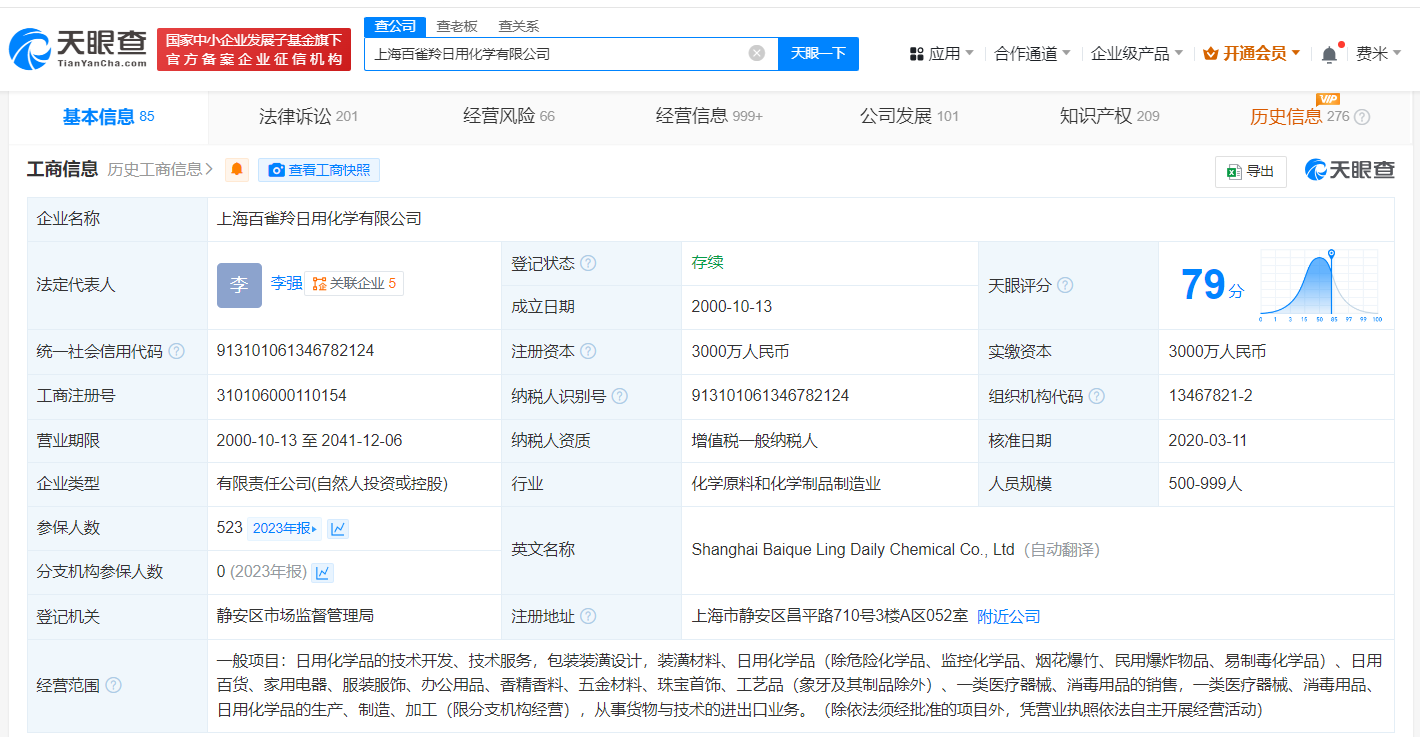Screen dimensions: 1420x737
Task: Click the Tianyancha logo in header
Action: click(x=78, y=48)
